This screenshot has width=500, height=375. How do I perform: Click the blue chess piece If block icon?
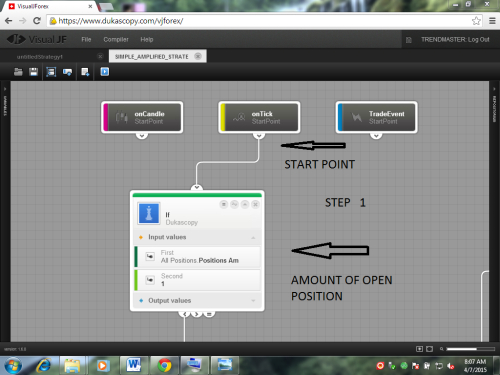click(x=149, y=213)
